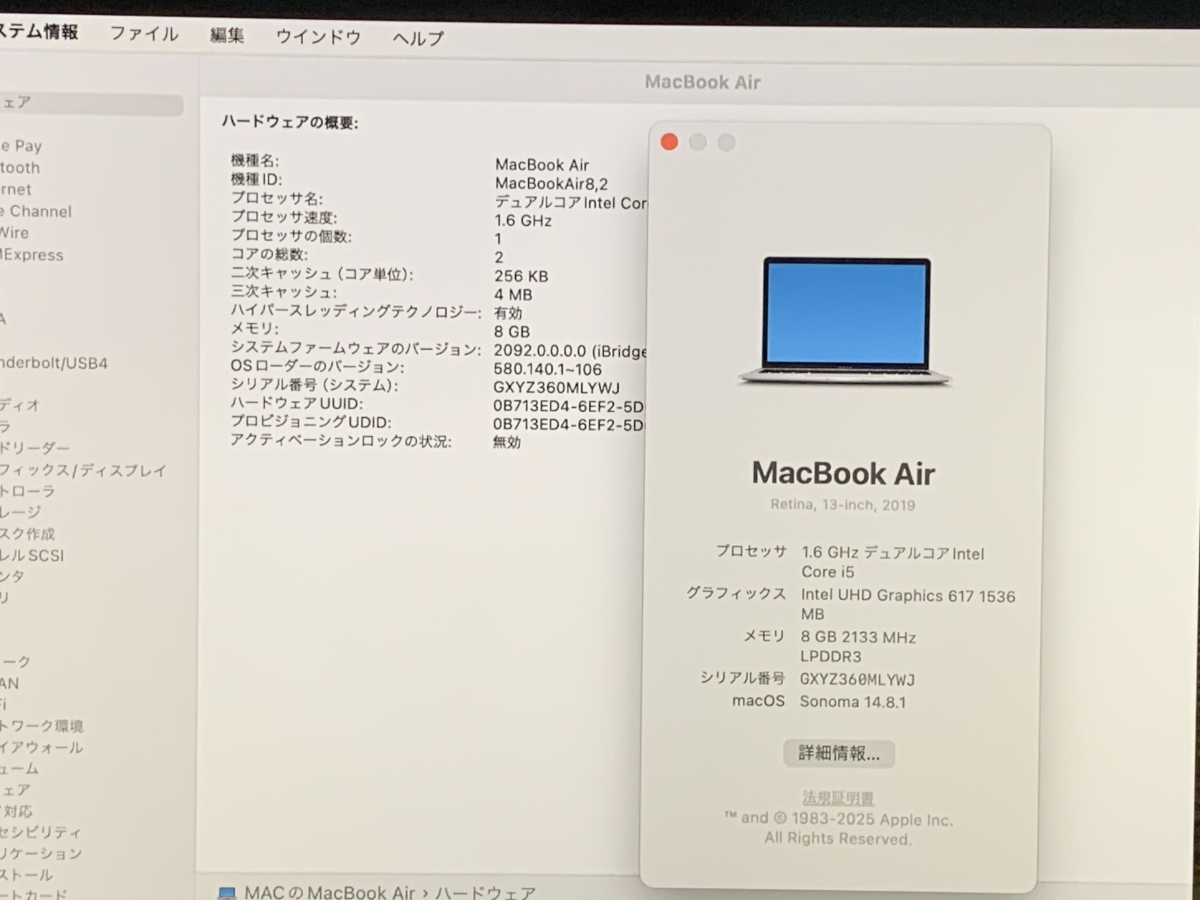
Task: Select the パラレルSCSI sidebar item
Action: point(32,555)
